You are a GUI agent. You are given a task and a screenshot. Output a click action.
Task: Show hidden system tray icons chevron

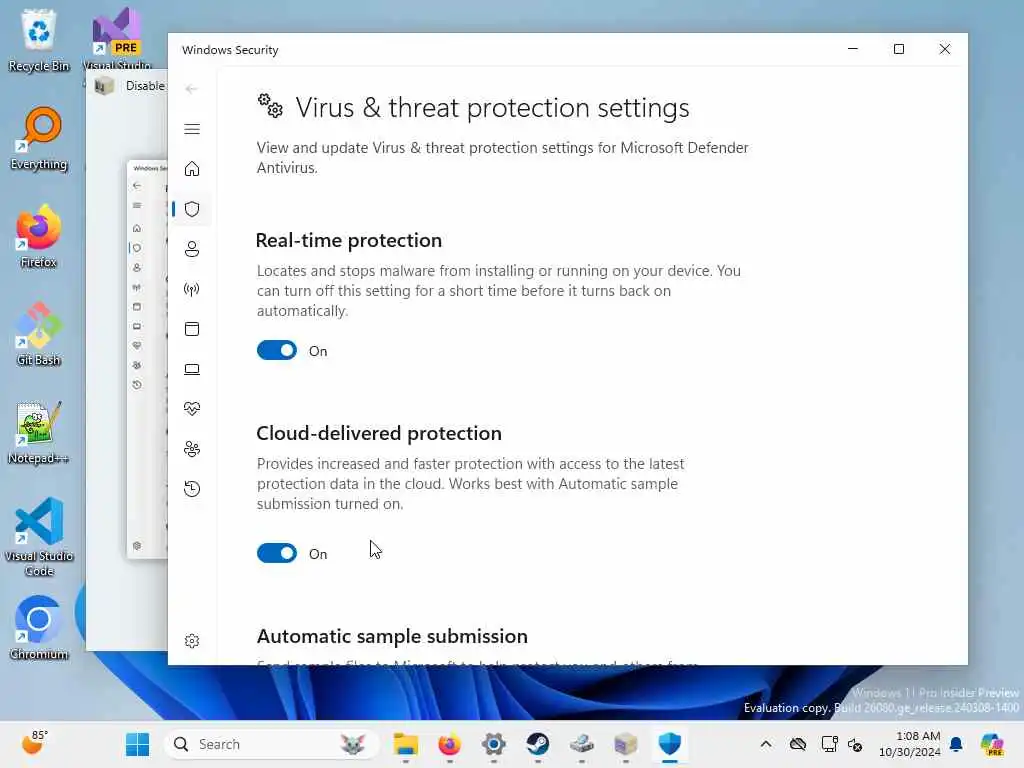(x=766, y=744)
